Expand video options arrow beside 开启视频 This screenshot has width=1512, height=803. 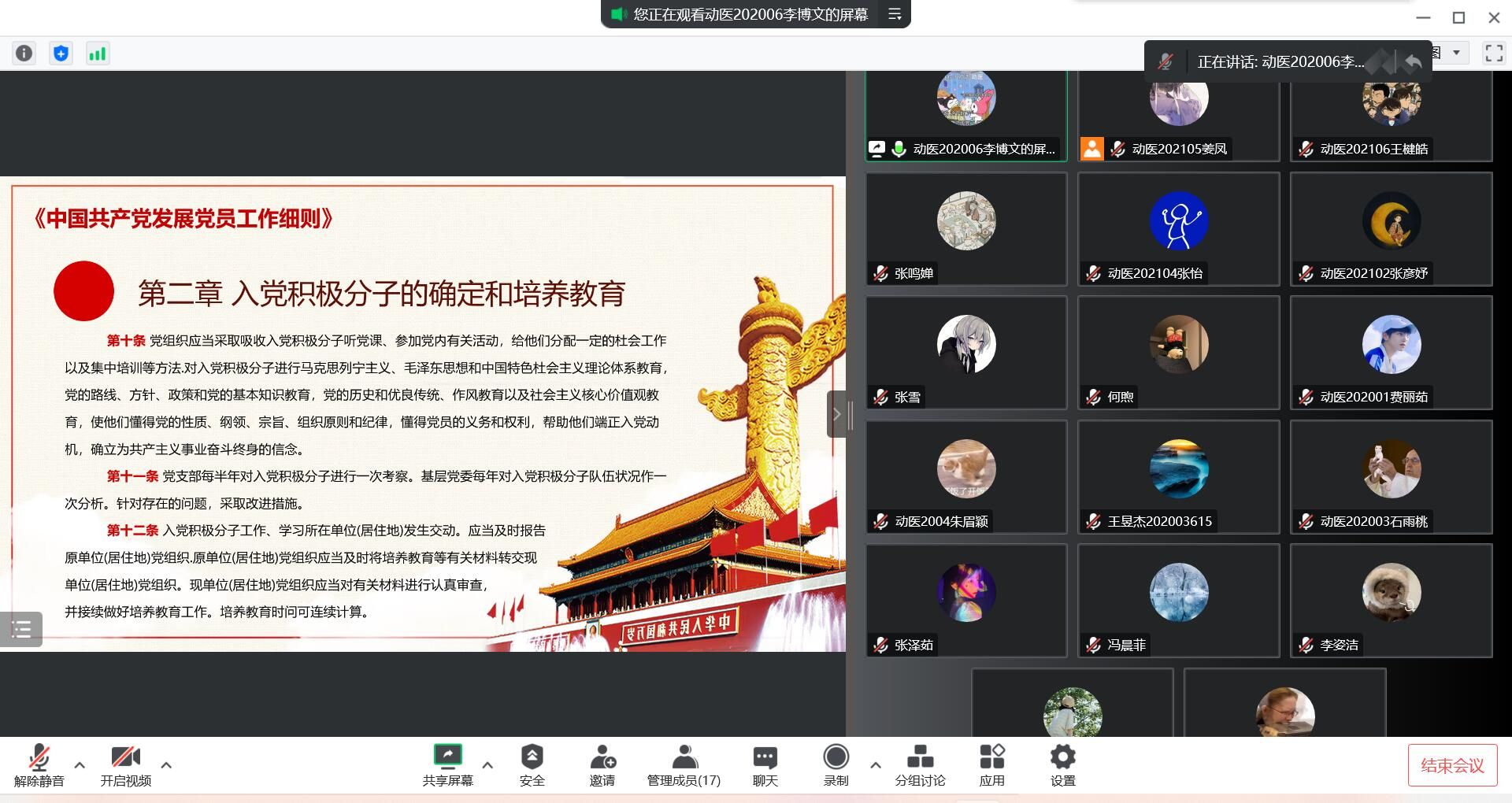tap(166, 764)
